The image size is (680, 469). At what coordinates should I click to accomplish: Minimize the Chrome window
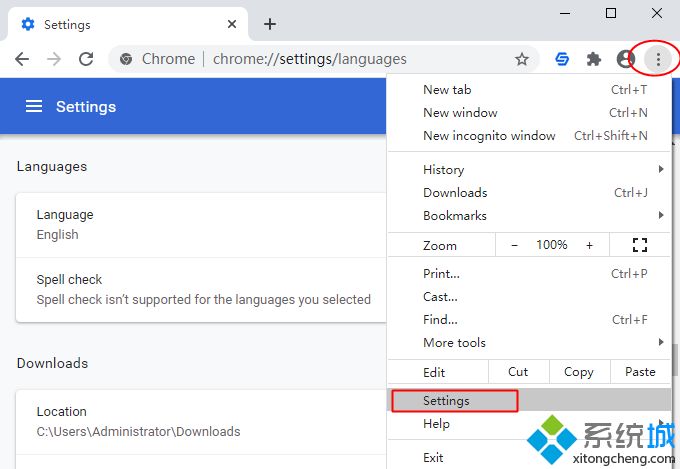[565, 13]
